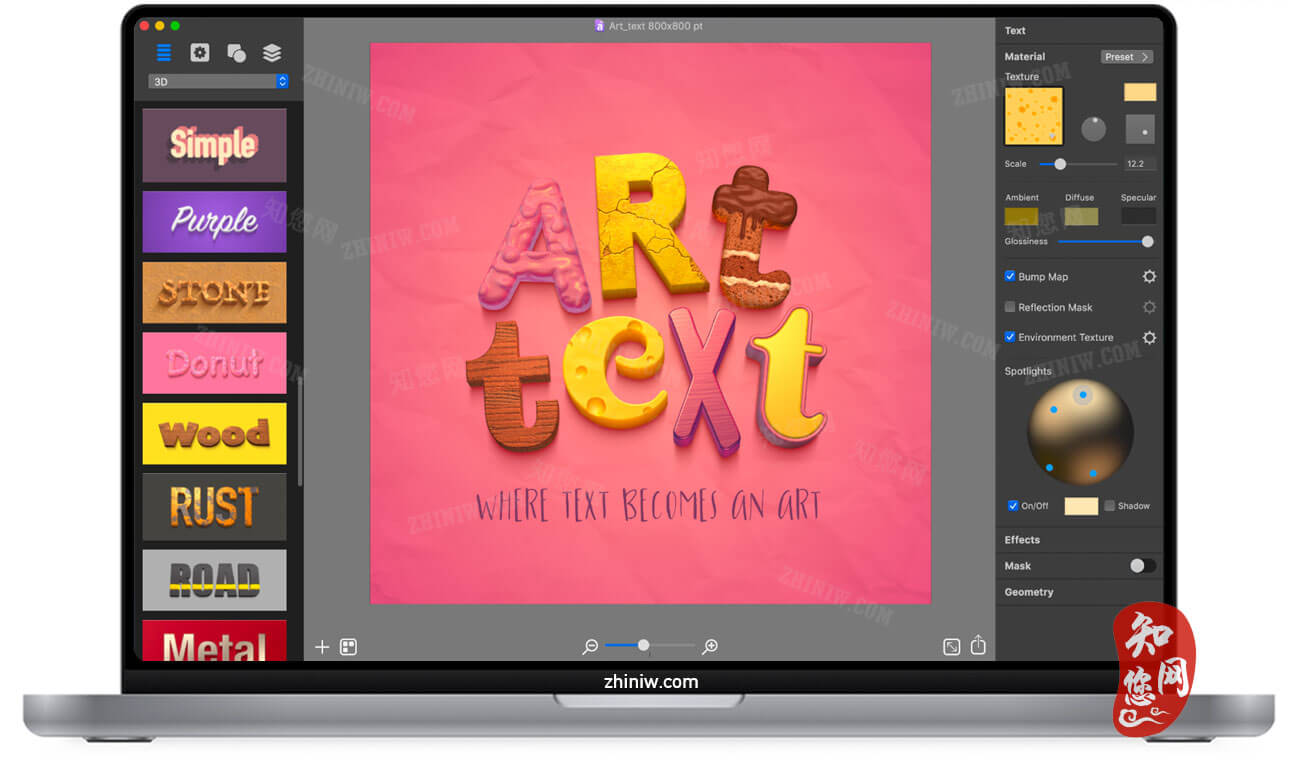Toggle the spotlight On/Off checkbox
The height and width of the screenshot is (779, 1298).
[1013, 506]
